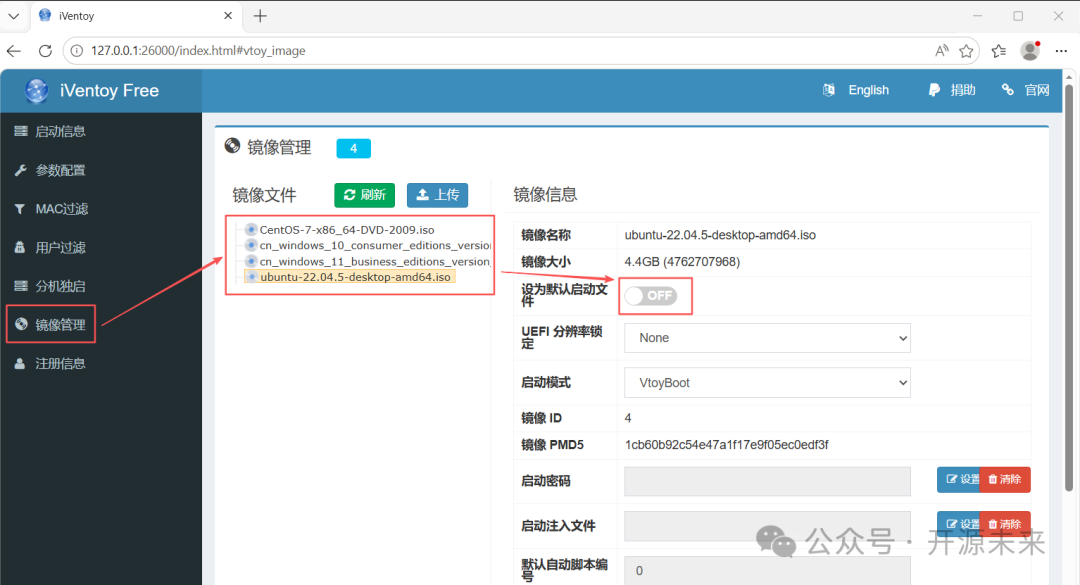Open the browser profile avatar
This screenshot has height=585, width=1080.
click(1030, 51)
